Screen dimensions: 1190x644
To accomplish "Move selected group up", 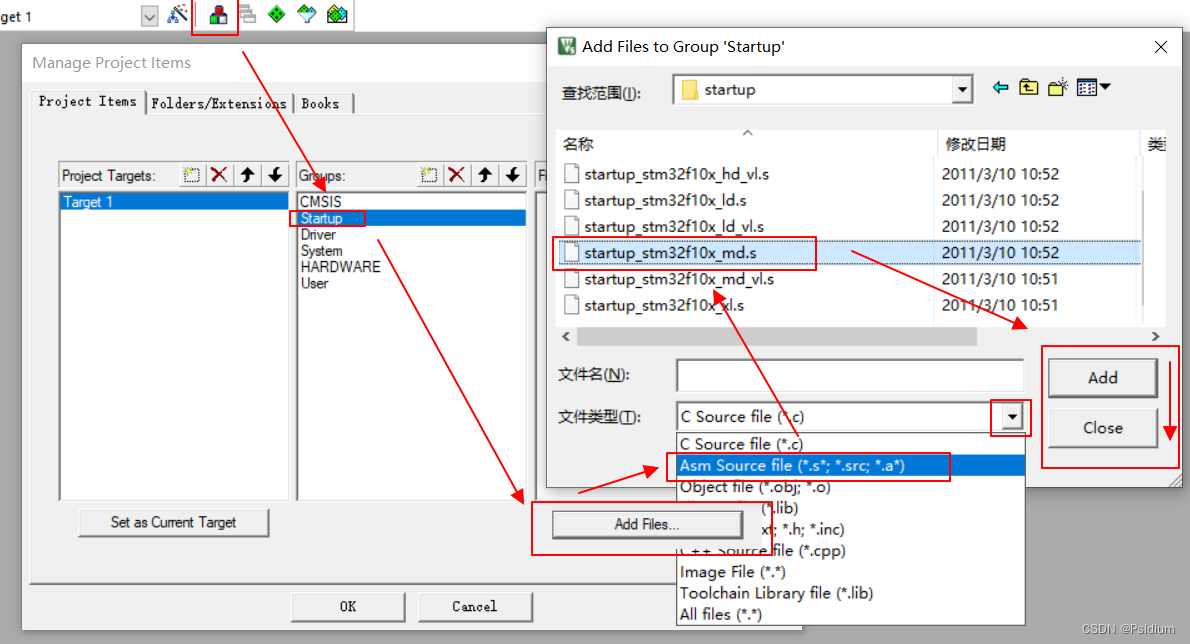I will tap(485, 175).
